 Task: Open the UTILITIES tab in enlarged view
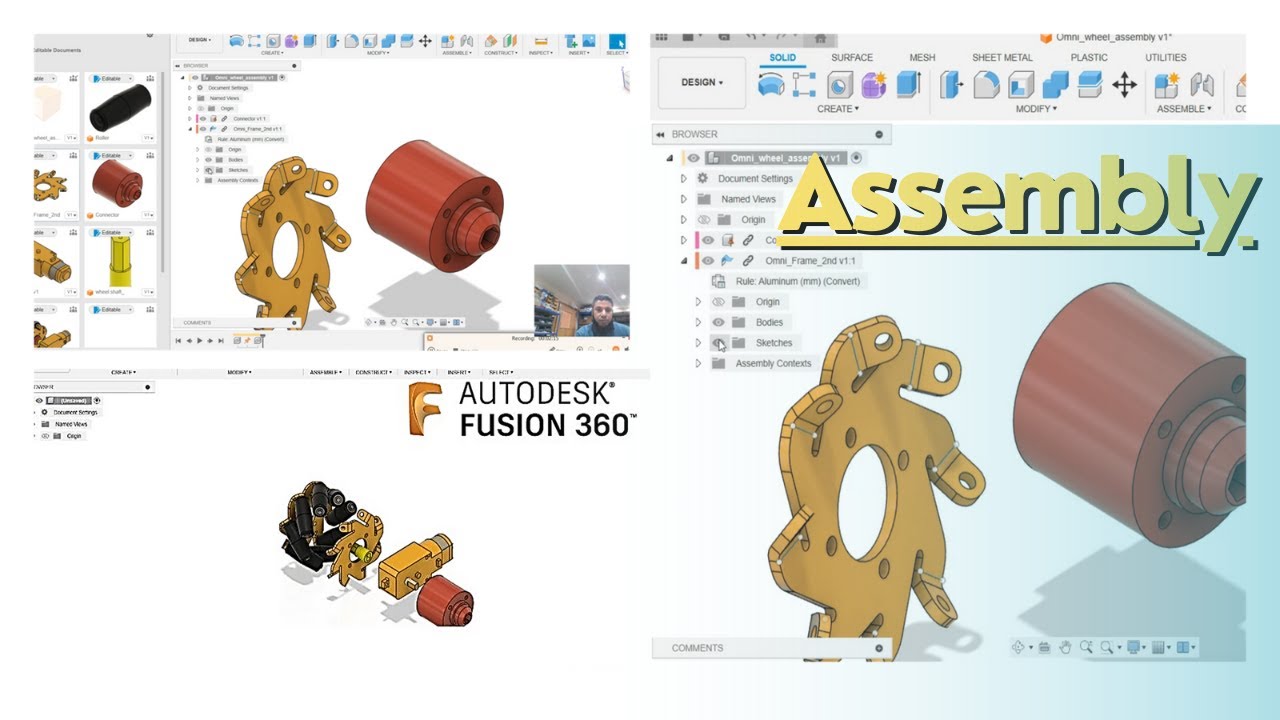[1166, 57]
